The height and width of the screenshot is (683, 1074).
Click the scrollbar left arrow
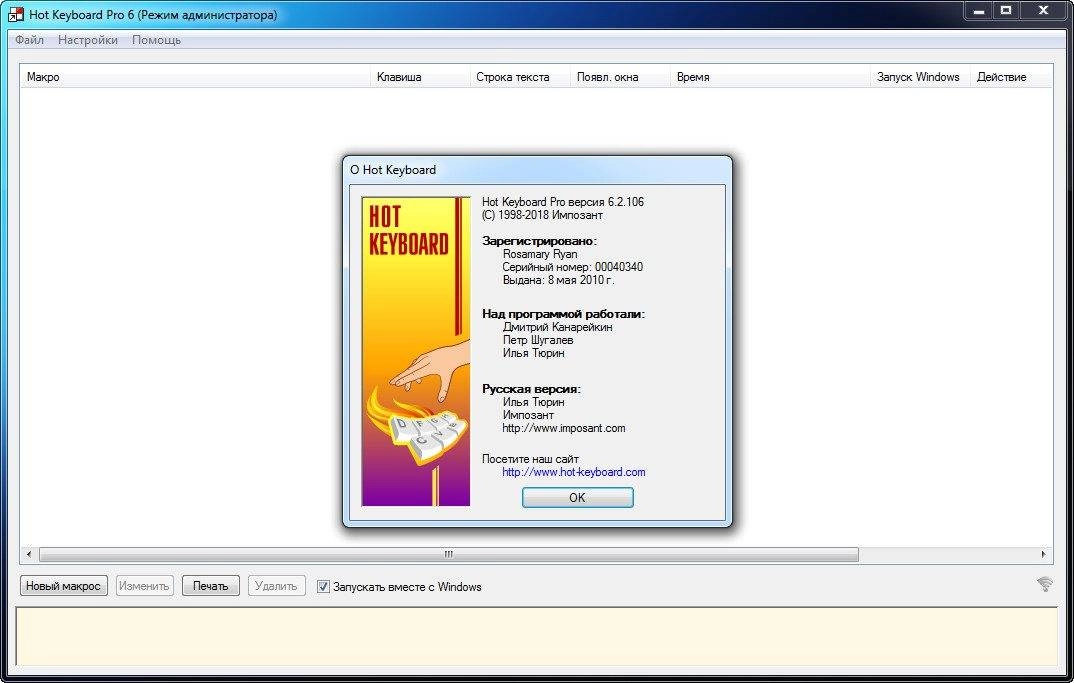click(29, 554)
